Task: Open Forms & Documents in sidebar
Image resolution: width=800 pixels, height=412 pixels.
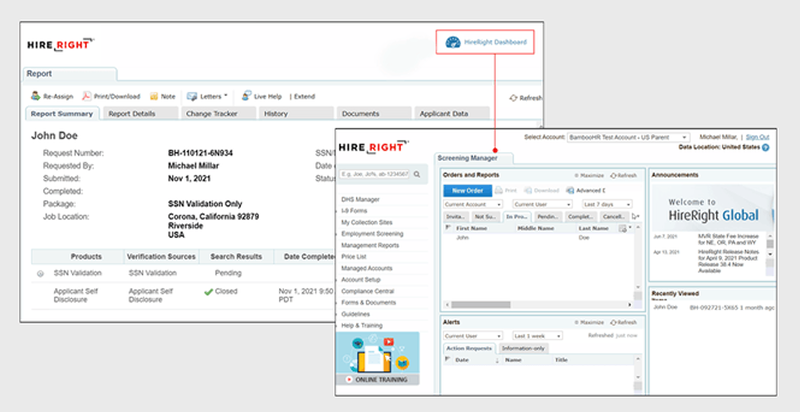Action: click(x=368, y=302)
